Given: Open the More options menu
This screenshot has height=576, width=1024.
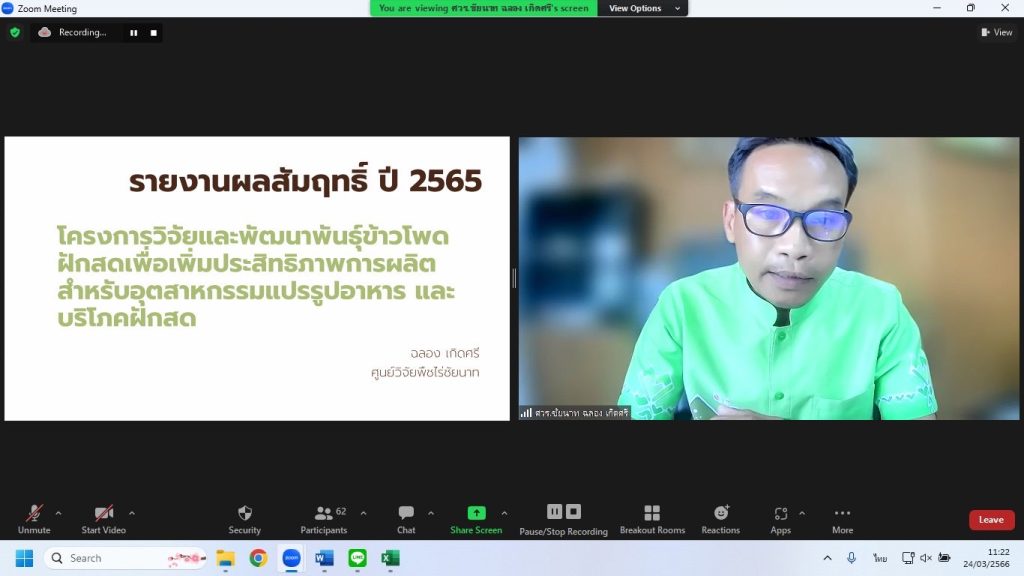Looking at the screenshot, I should pyautogui.click(x=842, y=519).
